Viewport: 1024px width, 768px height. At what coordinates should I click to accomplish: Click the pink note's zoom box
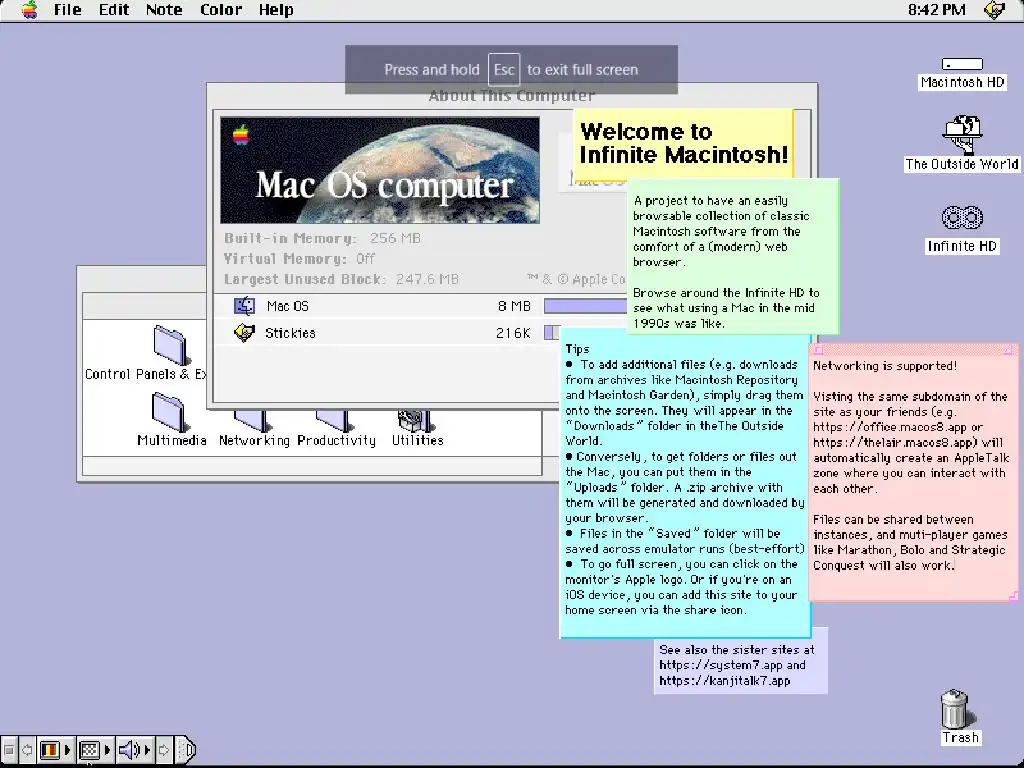point(1009,350)
